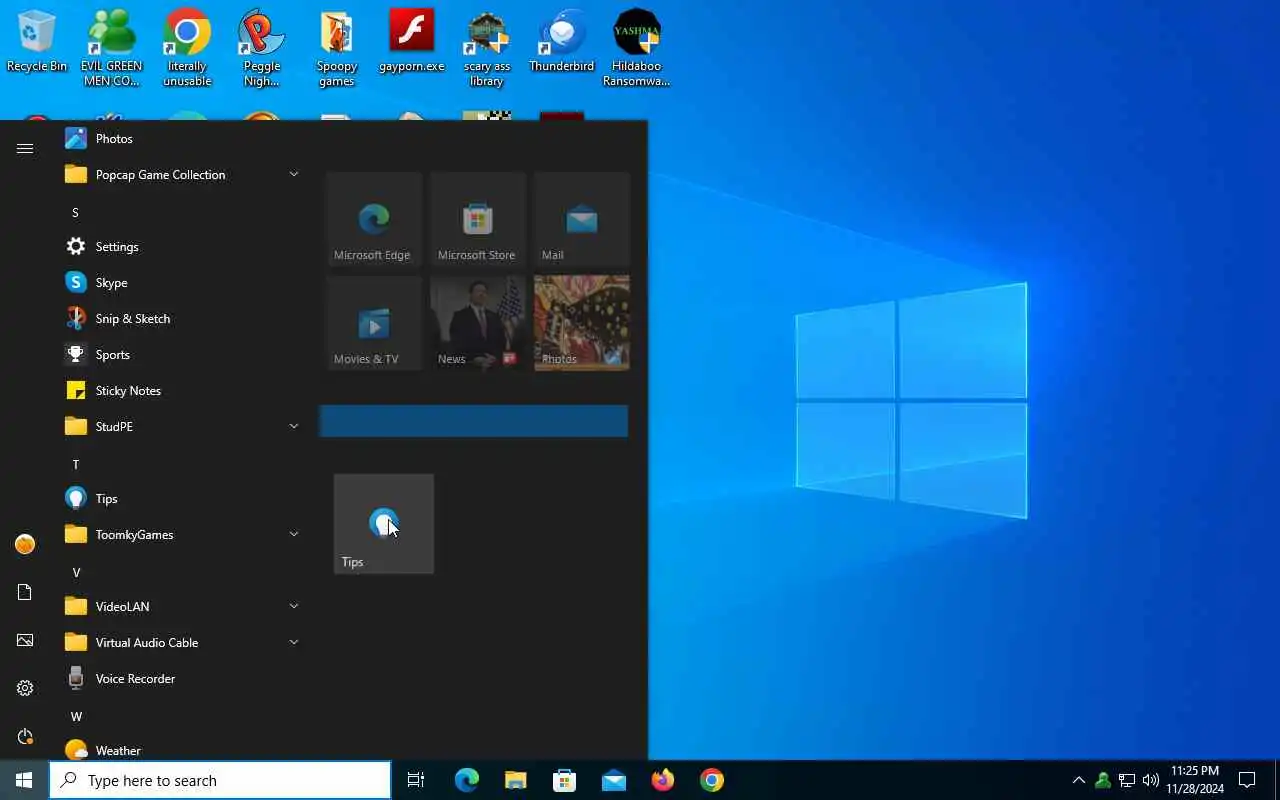
Task: Show hidden system tray icons
Action: pos(1078,780)
